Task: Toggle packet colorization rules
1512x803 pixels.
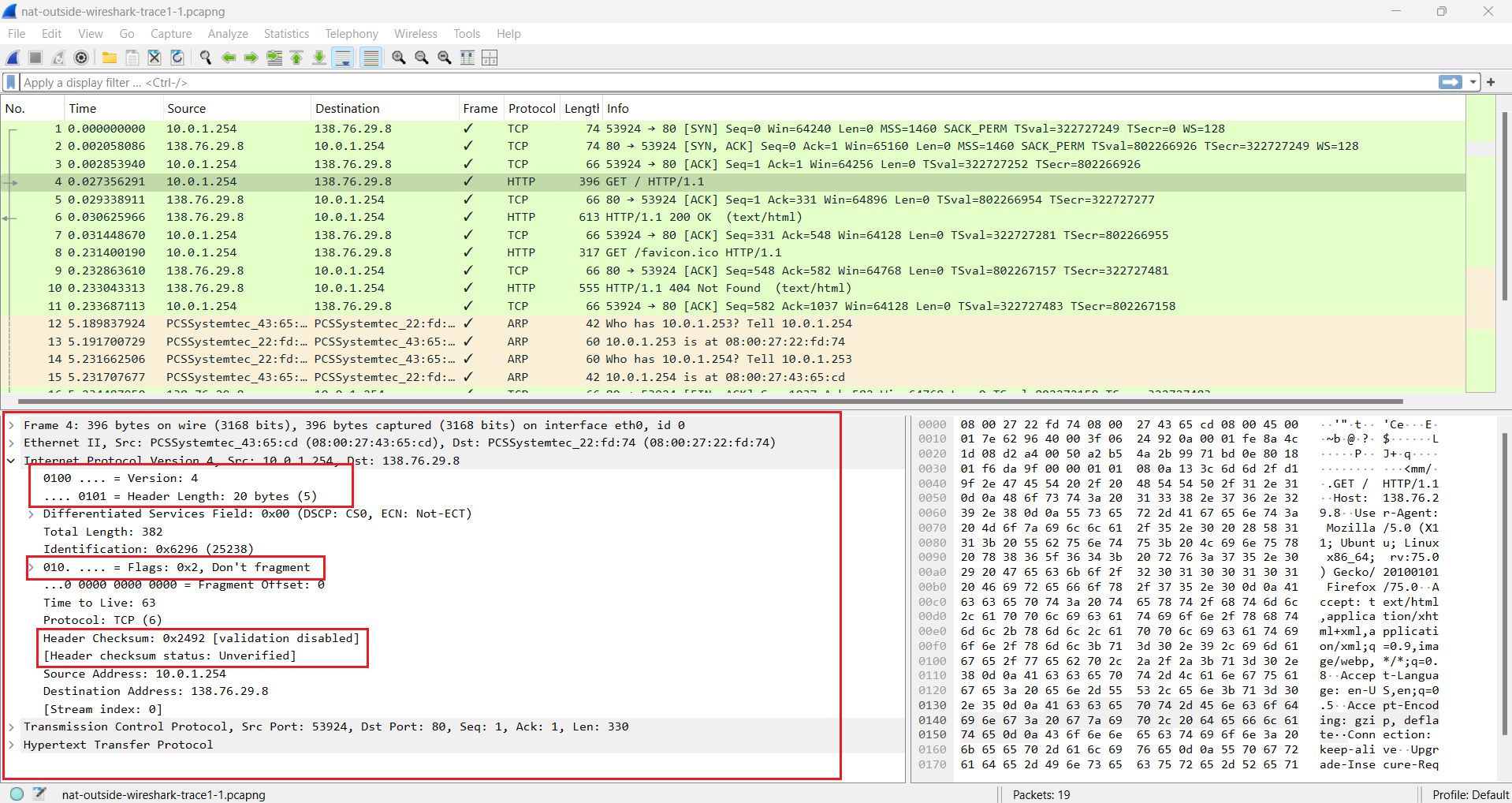Action: [371, 58]
